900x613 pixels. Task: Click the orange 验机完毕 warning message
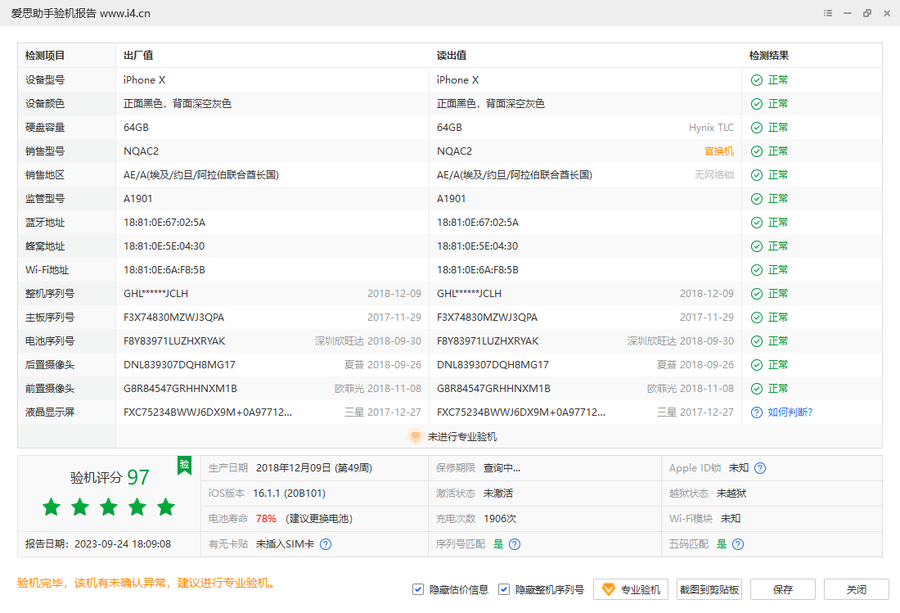pos(148,583)
